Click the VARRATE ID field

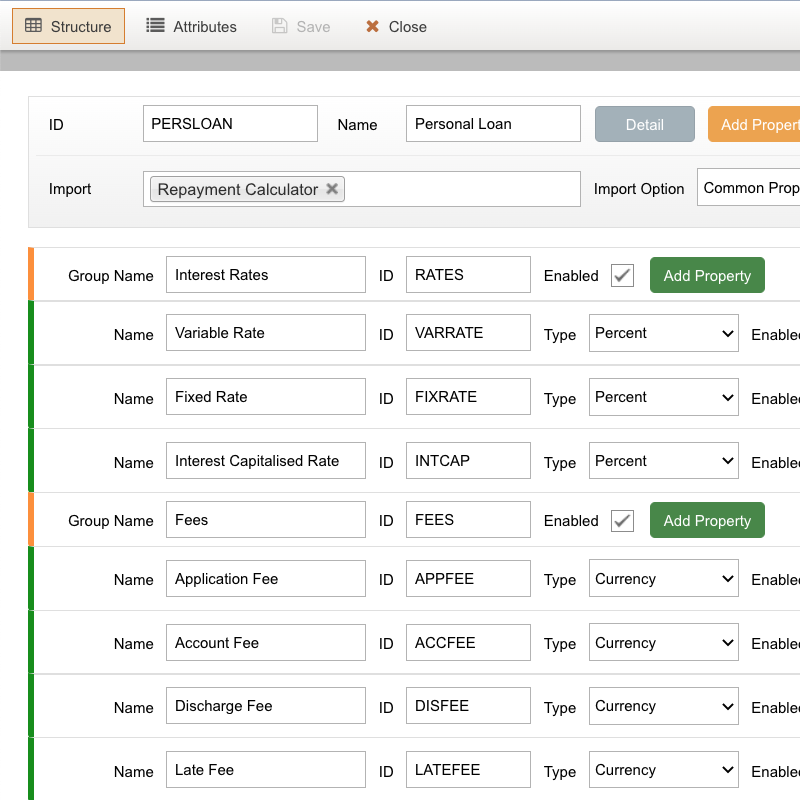[468, 333]
